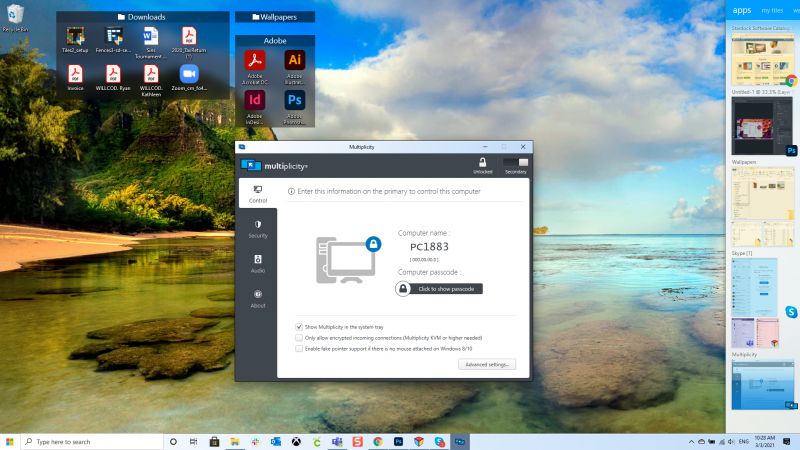
Task: Open Advanced settings
Action: point(487,365)
